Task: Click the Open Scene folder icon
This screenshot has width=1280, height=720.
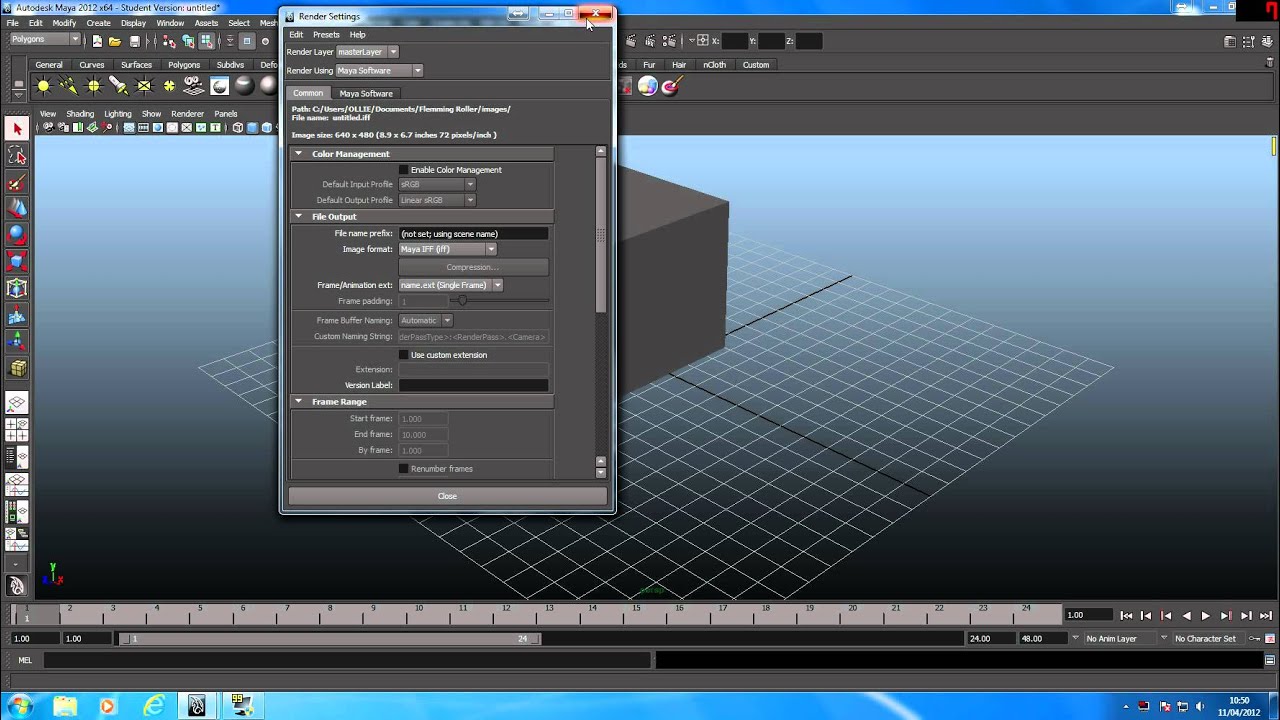Action: [115, 41]
